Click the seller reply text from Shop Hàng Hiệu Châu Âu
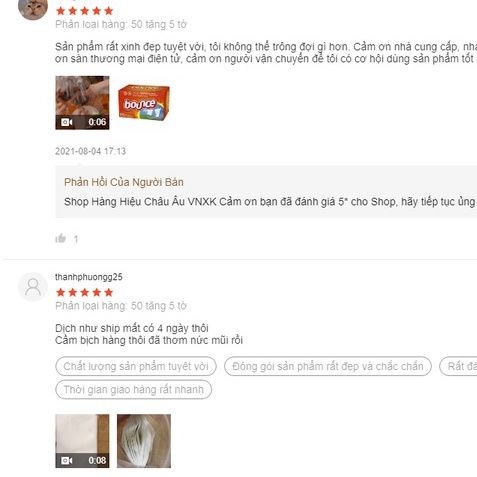 tap(270, 202)
